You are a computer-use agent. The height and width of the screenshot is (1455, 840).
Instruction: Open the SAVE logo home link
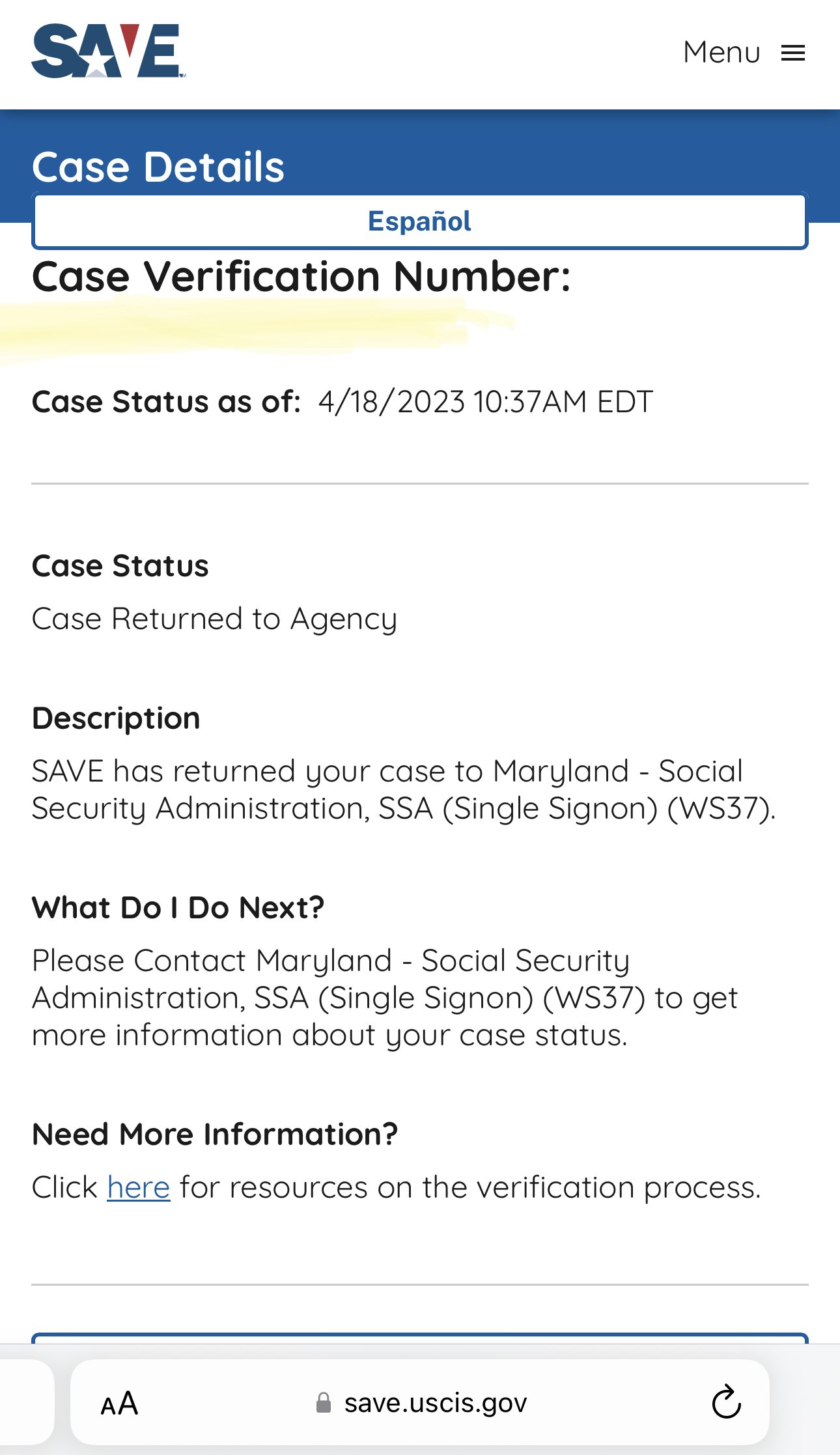108,51
